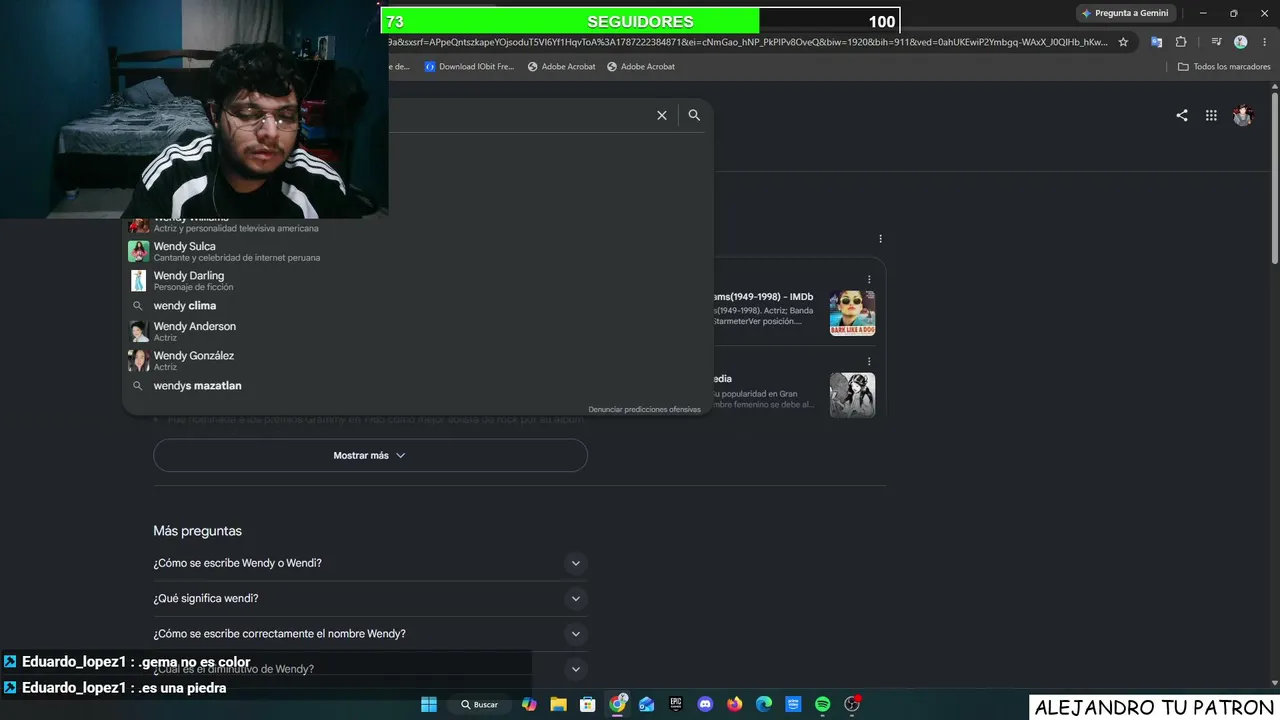The width and height of the screenshot is (1280, 720).
Task: Bookmark this page with the star icon
Action: click(x=1123, y=42)
